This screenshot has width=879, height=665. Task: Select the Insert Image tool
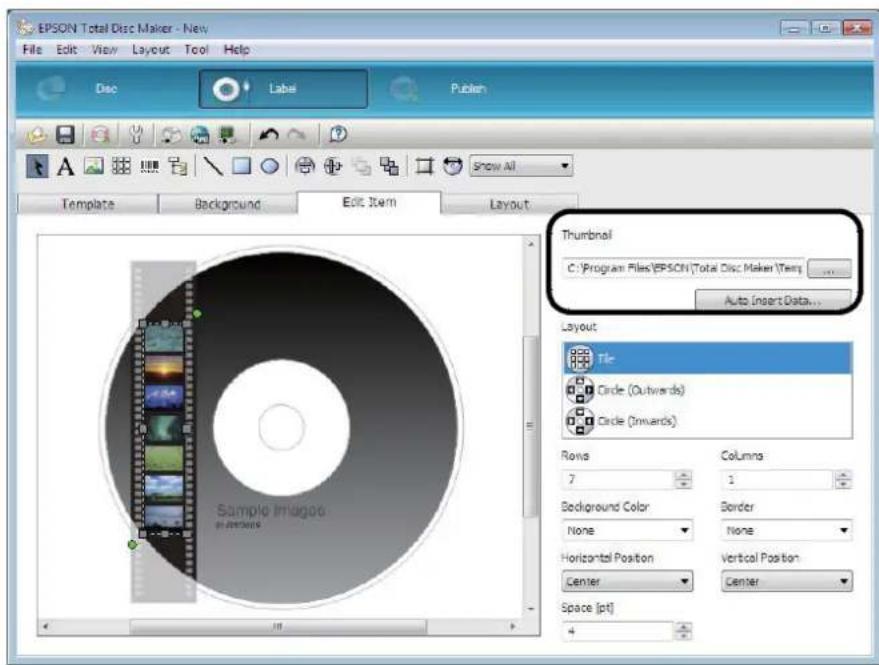94,166
